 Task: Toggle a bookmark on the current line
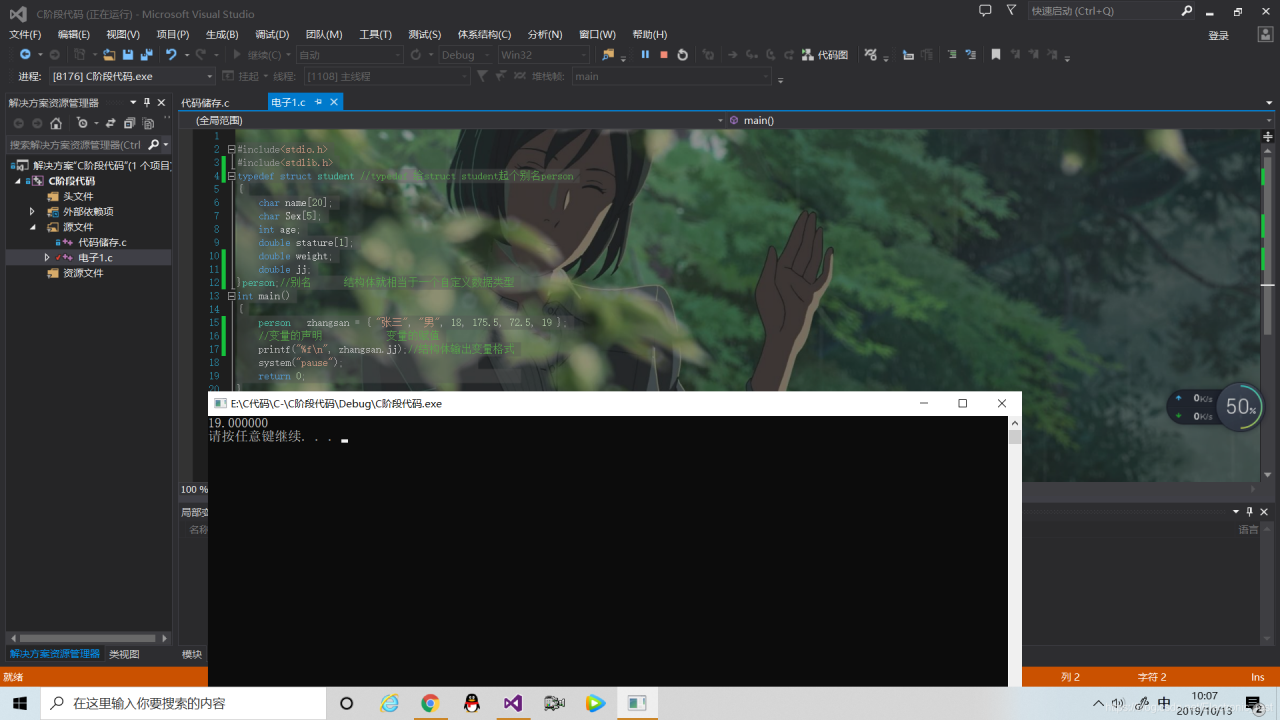(996, 55)
